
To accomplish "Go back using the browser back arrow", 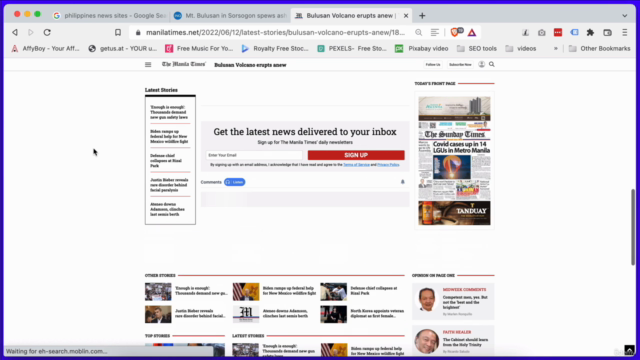I will point(15,32).
